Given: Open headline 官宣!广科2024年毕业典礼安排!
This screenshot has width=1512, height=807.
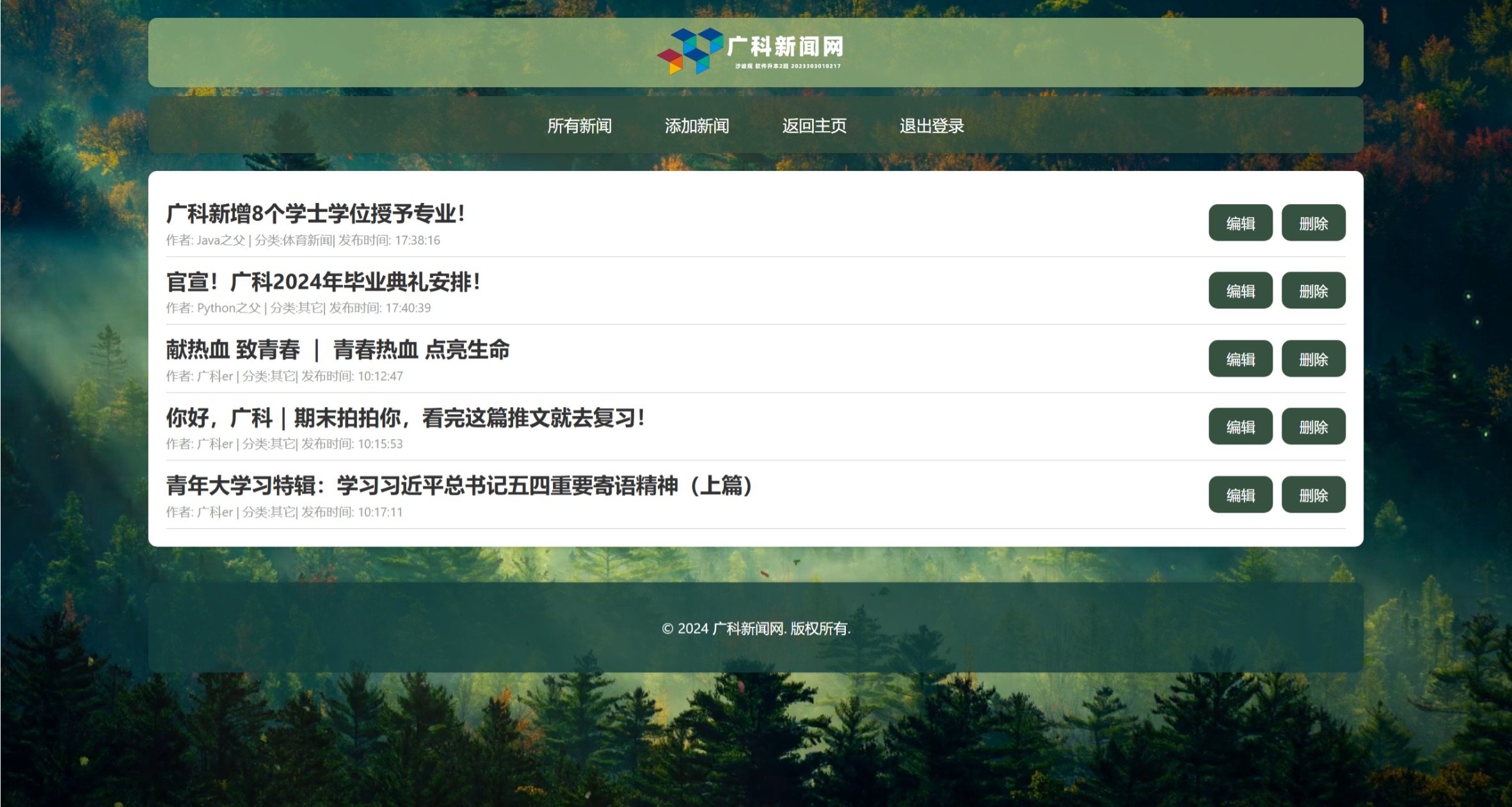Looking at the screenshot, I should tap(323, 282).
